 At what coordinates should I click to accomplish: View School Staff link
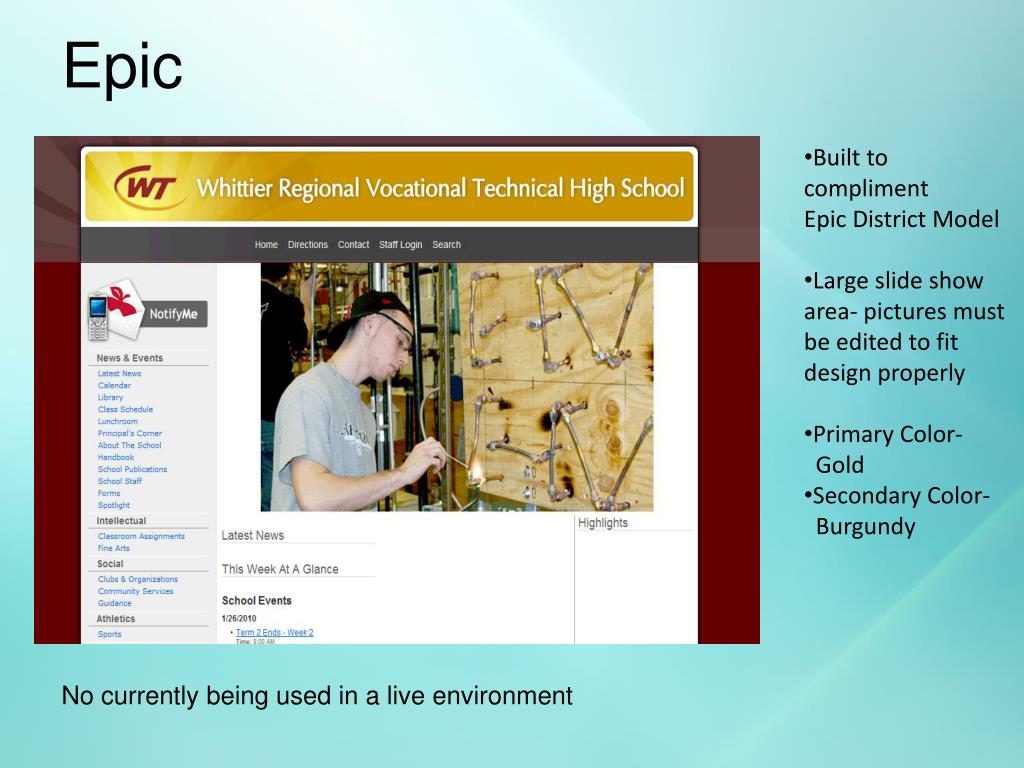pos(120,481)
